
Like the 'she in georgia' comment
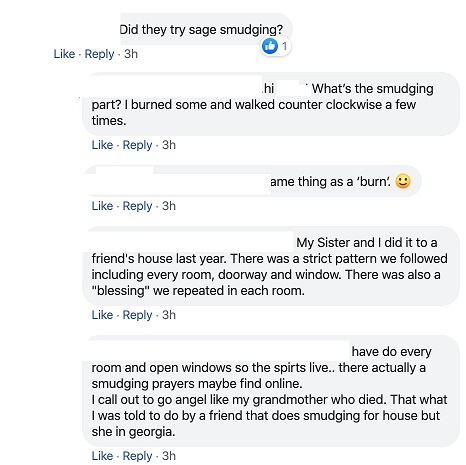(102, 456)
